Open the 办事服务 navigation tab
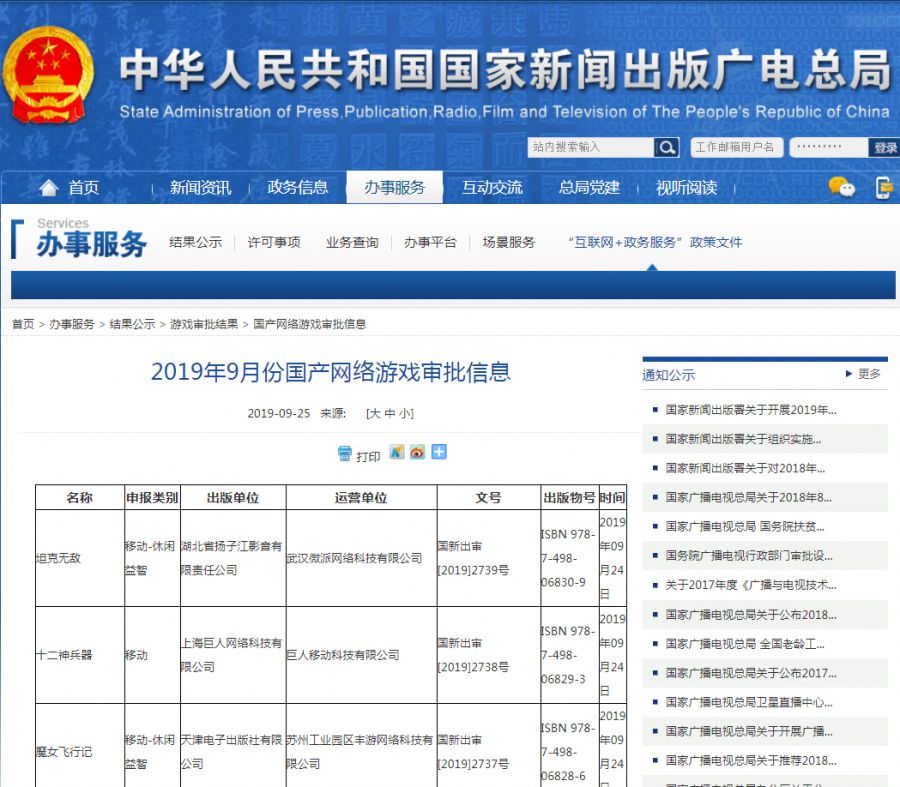Screen dimensions: 900x787 coord(394,187)
